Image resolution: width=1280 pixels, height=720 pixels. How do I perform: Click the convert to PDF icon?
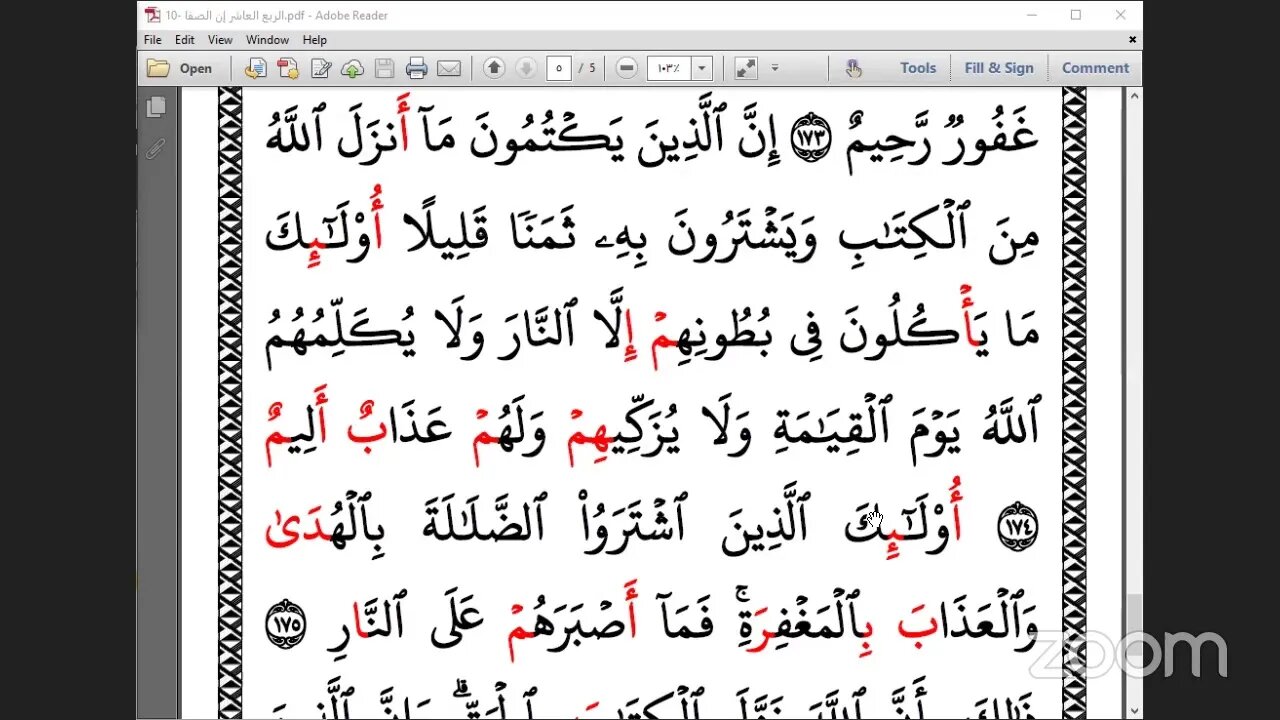[x=256, y=68]
